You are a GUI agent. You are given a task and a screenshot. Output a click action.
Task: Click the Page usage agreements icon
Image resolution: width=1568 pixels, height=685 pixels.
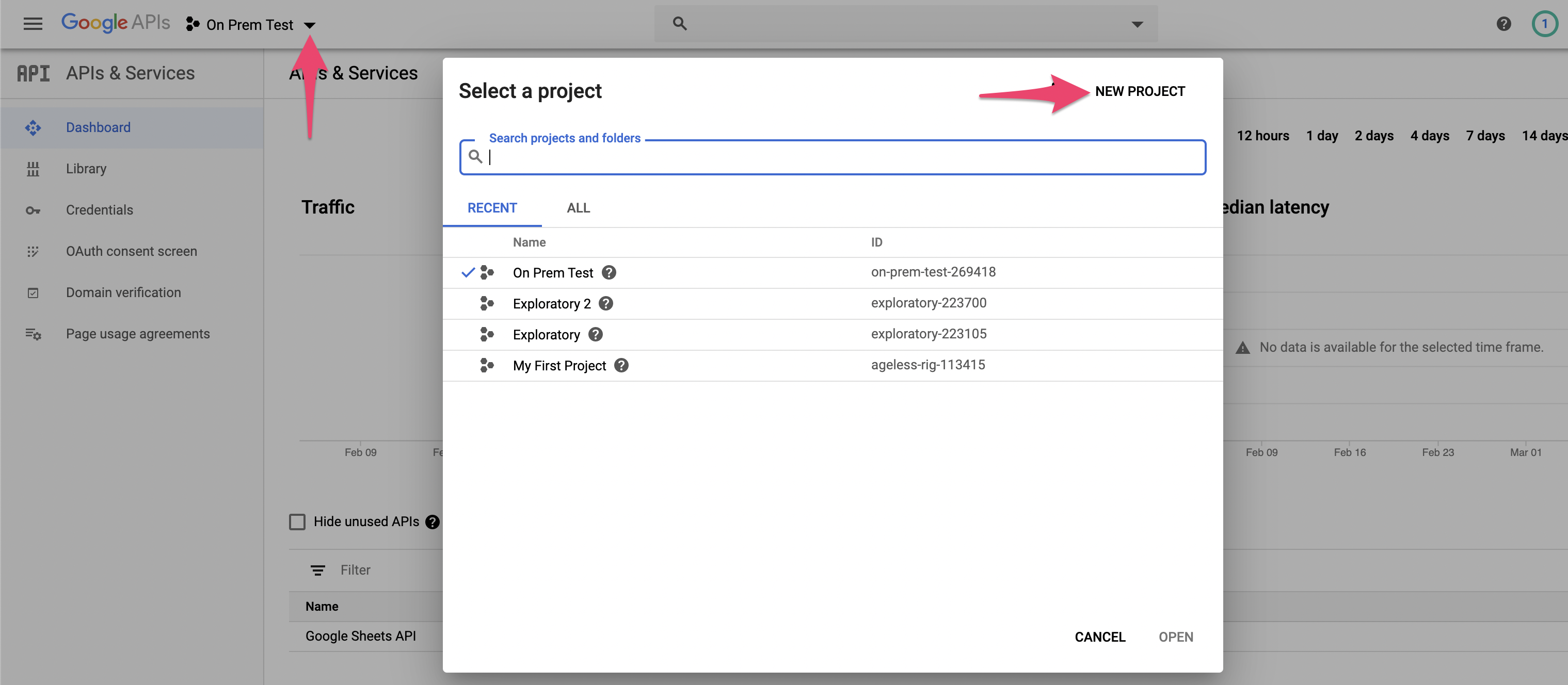click(x=33, y=334)
